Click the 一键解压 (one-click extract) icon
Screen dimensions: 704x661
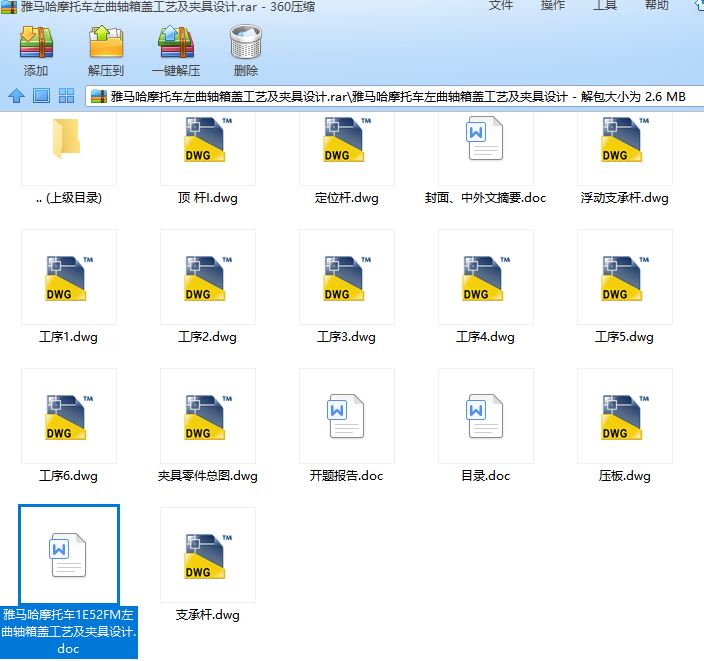[x=176, y=42]
